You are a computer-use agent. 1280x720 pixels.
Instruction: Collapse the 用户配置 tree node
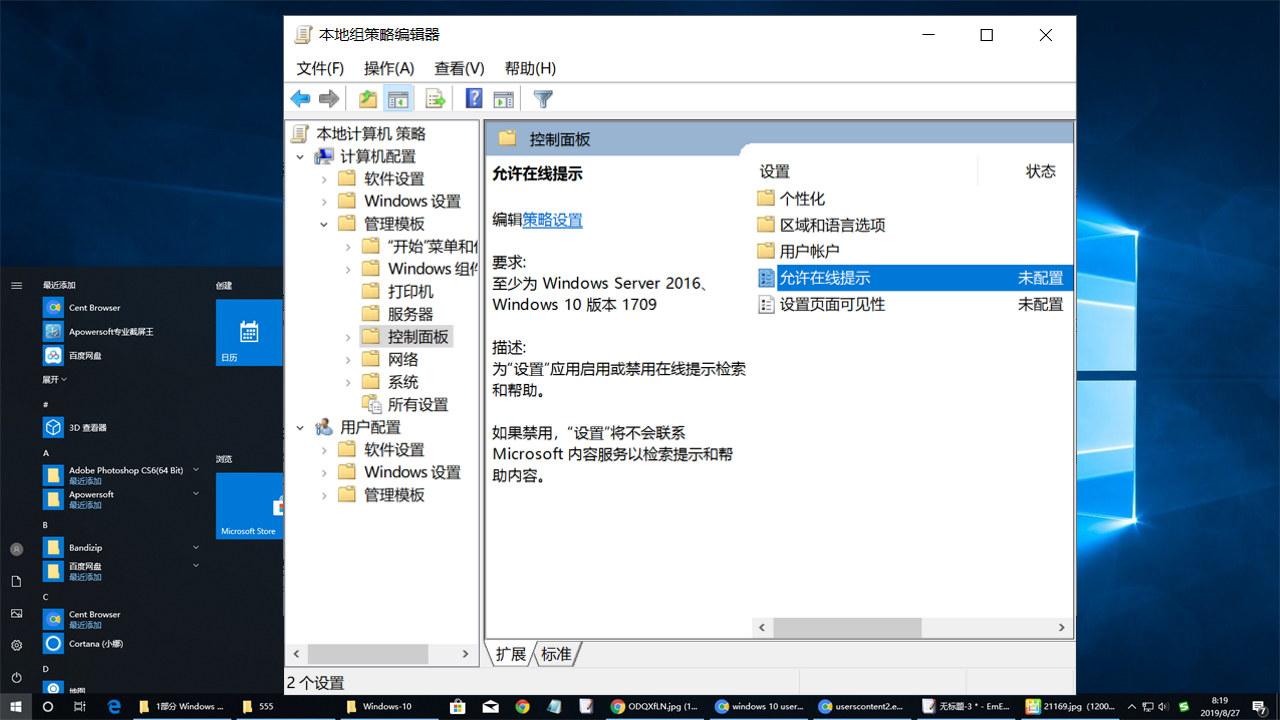click(300, 428)
